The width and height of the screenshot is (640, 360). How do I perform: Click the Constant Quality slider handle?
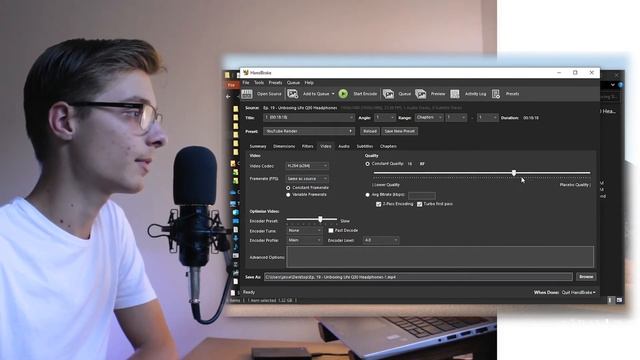click(514, 173)
